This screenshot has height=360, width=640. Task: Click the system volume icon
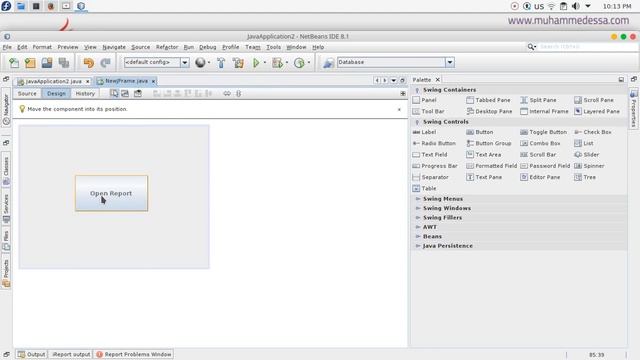click(576, 6)
